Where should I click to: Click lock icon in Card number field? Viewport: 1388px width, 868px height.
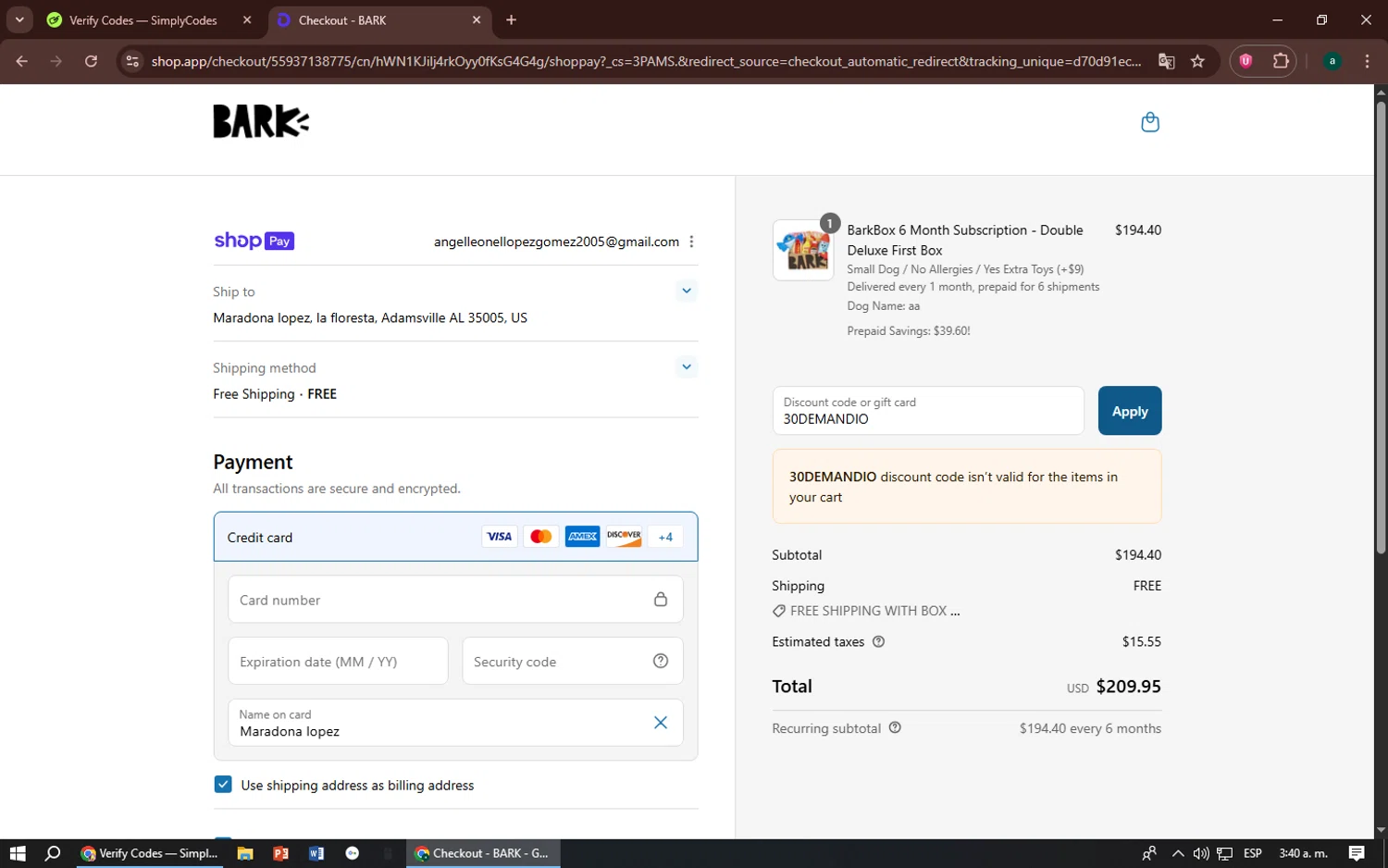(x=661, y=600)
